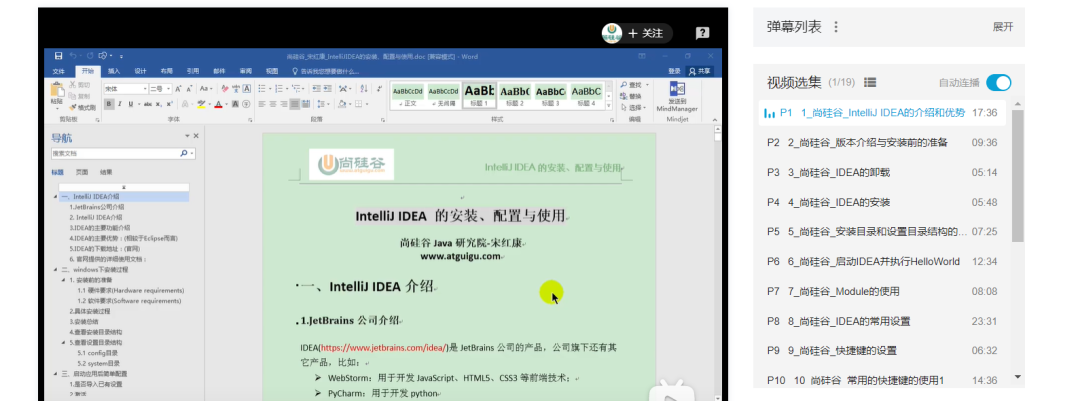This screenshot has width=1080, height=401.
Task: Toggle Italic formatting in the ribbon
Action: click(120, 104)
